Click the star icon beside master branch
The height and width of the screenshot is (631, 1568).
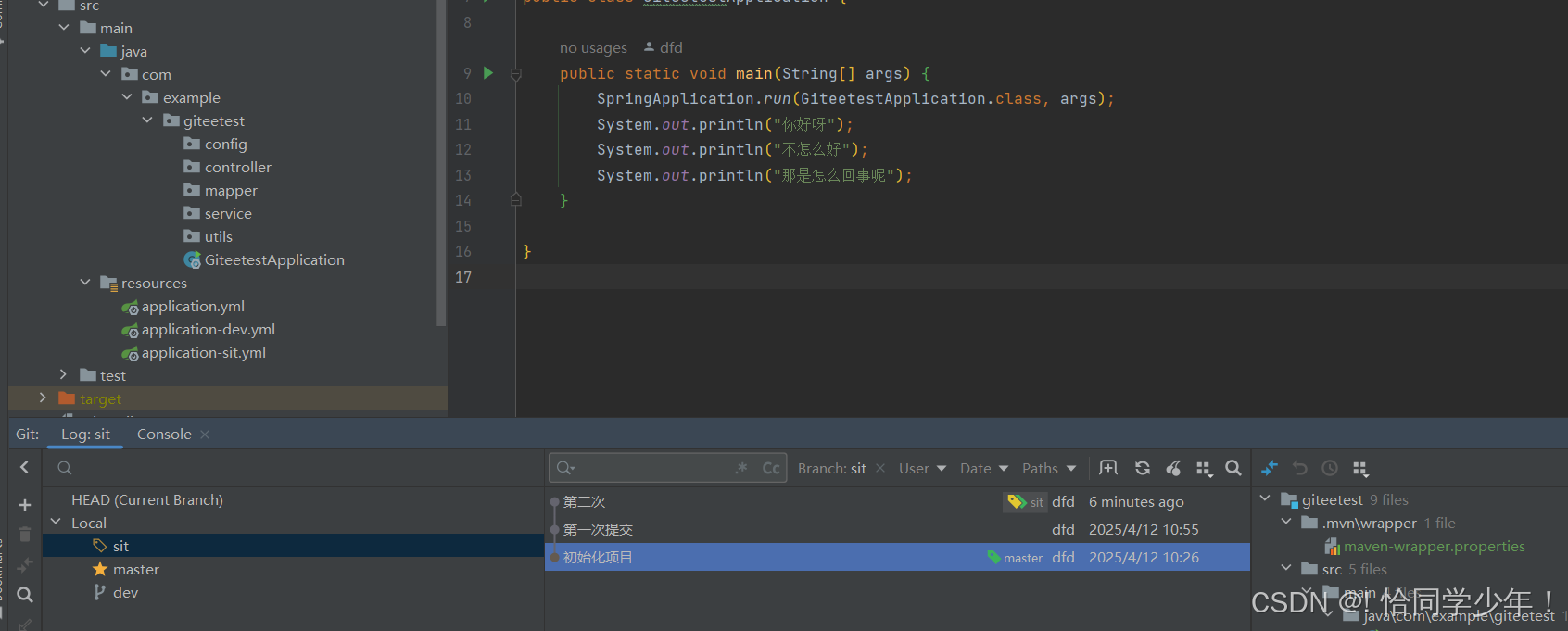point(100,569)
